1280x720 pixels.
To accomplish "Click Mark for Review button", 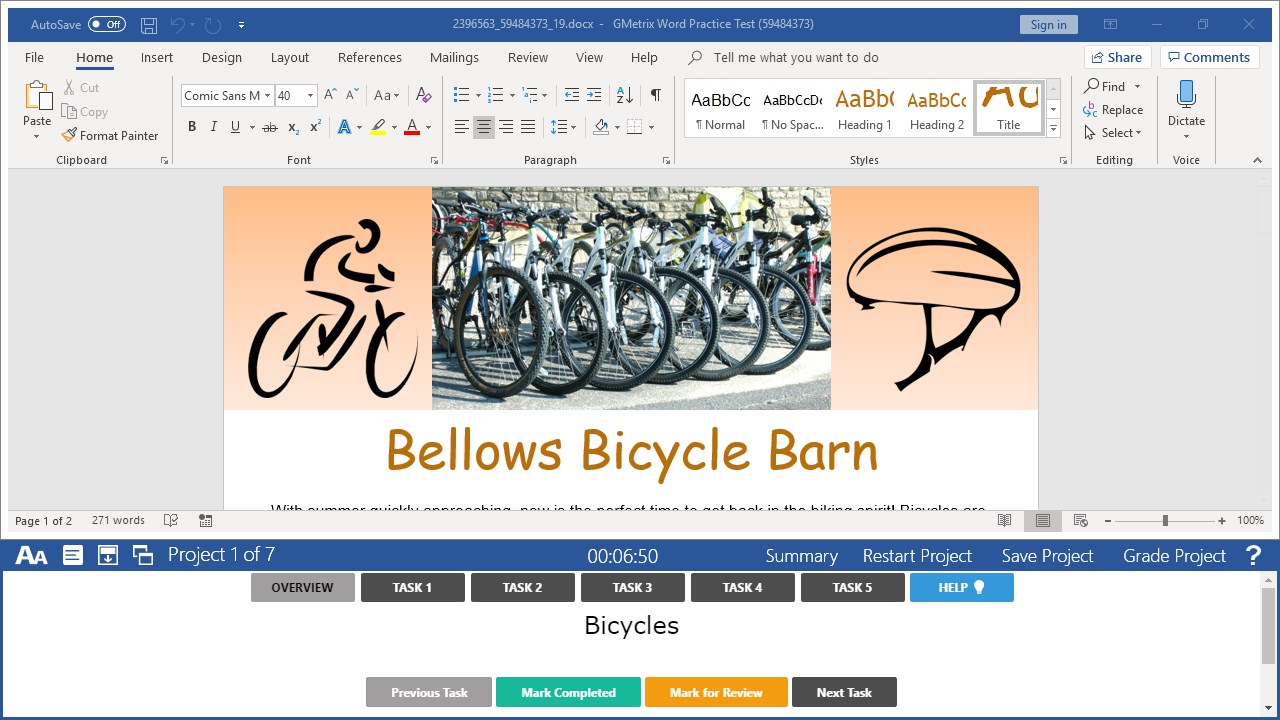I will click(x=716, y=692).
